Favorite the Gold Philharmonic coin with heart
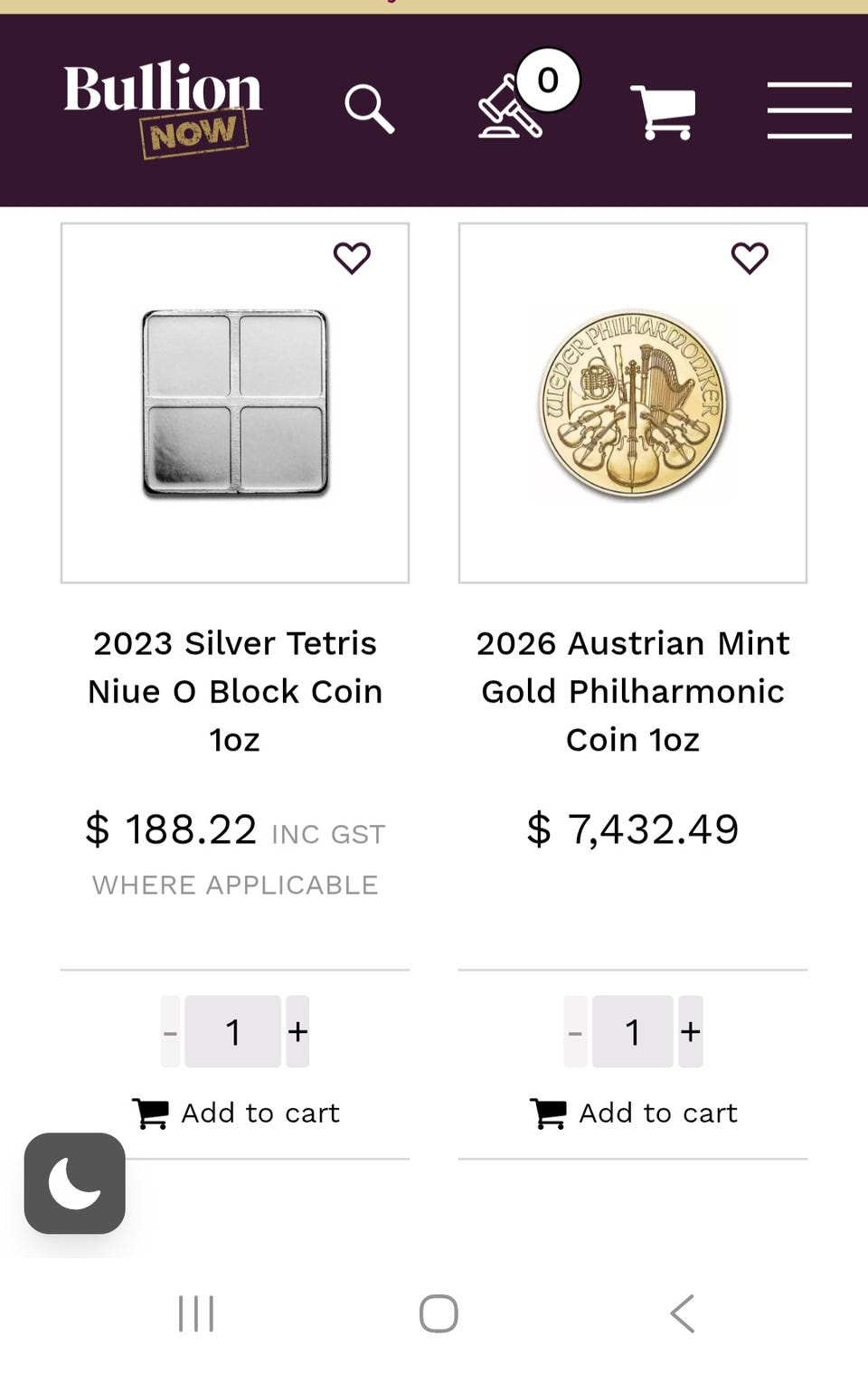The height and width of the screenshot is (1374, 868). pos(750,259)
